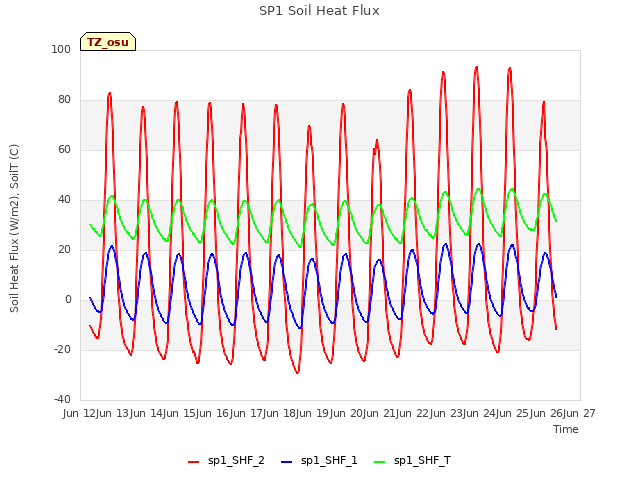Click the 100 y-axis tick label
Image resolution: width=640 pixels, height=480 pixels.
tap(61, 49)
